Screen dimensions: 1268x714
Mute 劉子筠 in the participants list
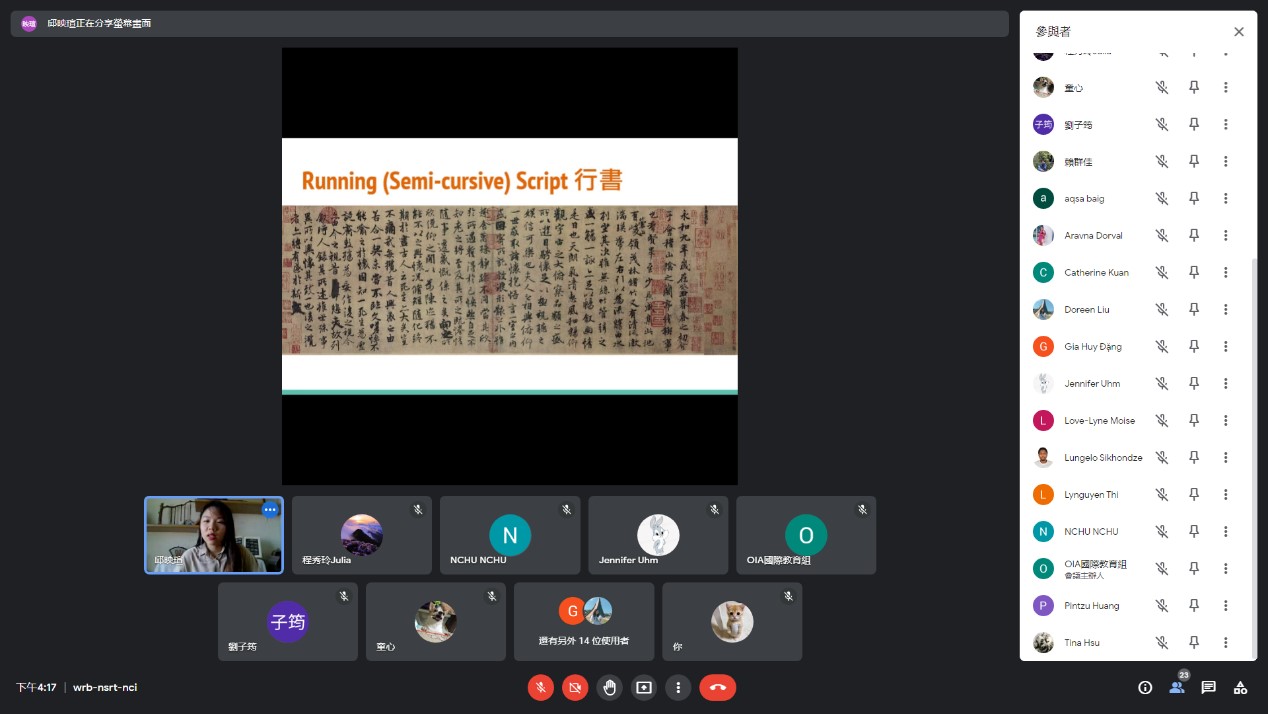click(1162, 124)
